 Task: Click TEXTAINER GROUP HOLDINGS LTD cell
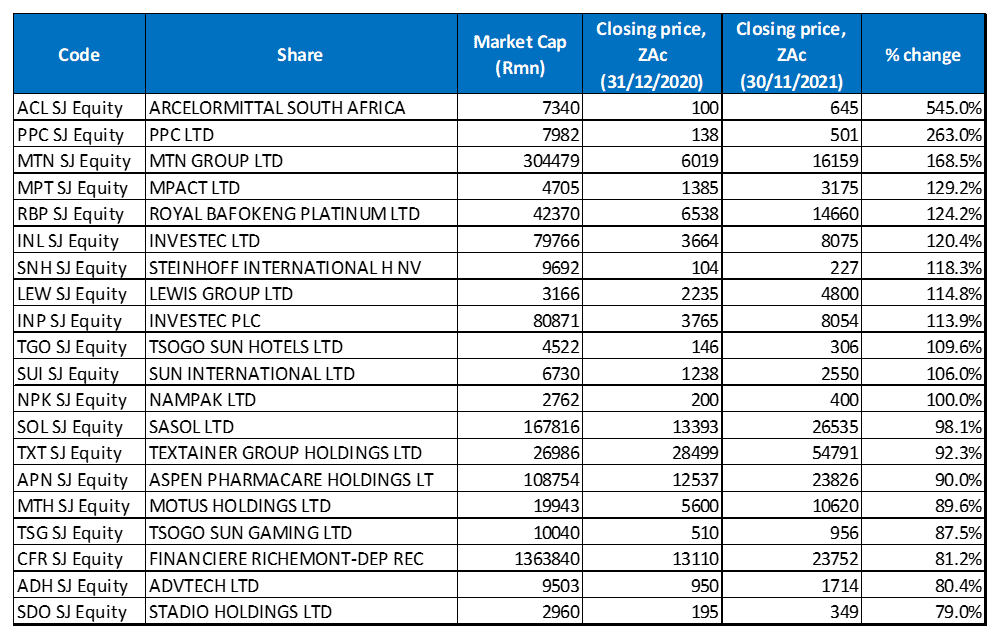coord(301,452)
